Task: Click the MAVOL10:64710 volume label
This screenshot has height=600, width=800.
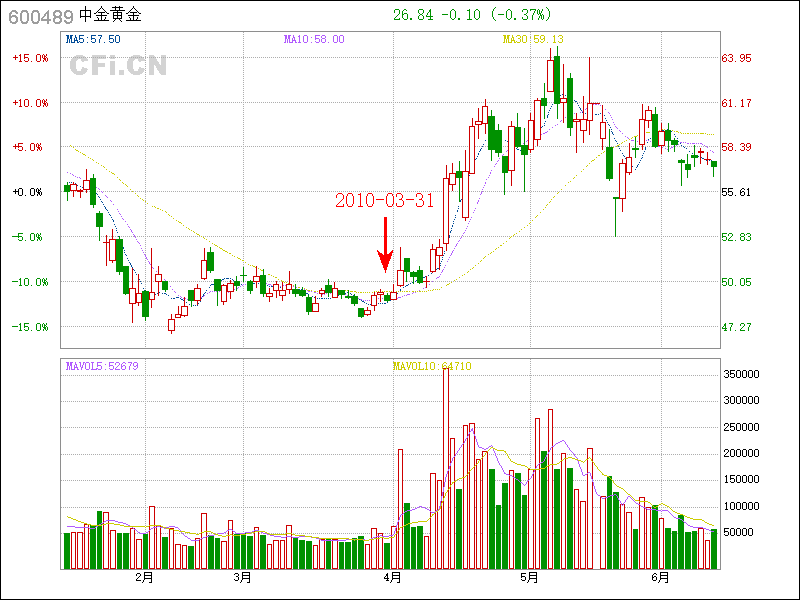Action: 431,366
